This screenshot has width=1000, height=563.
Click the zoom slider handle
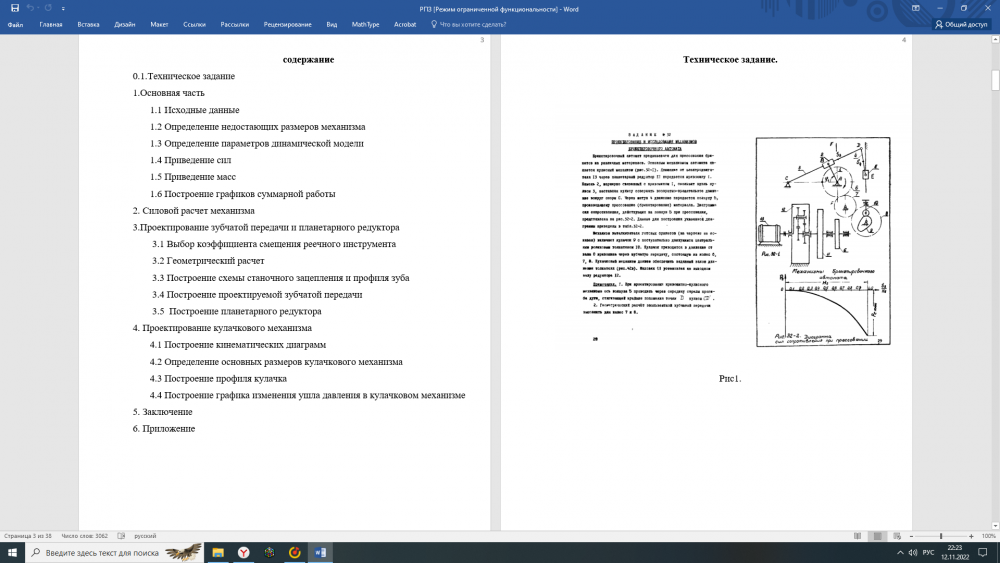[941, 536]
